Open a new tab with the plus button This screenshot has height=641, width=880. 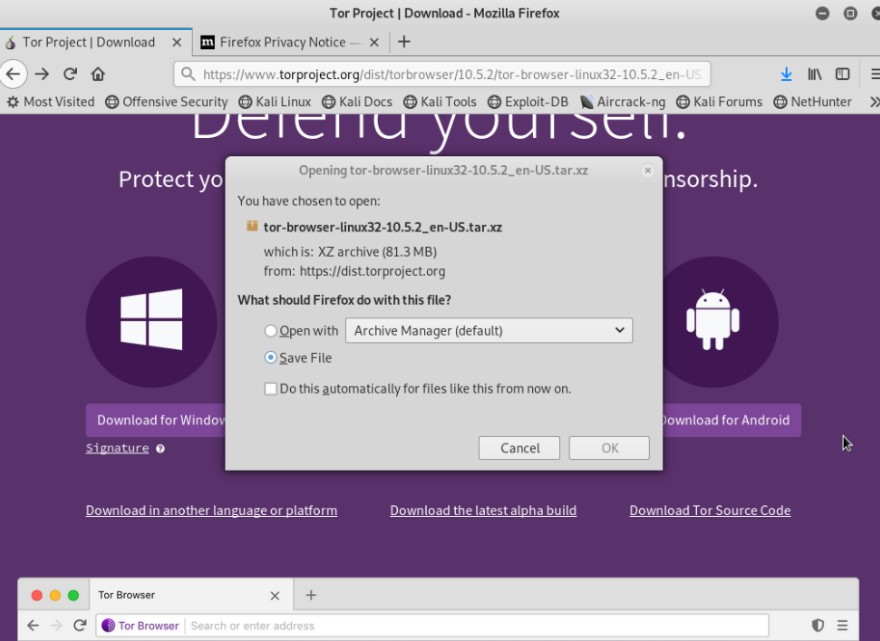click(404, 42)
